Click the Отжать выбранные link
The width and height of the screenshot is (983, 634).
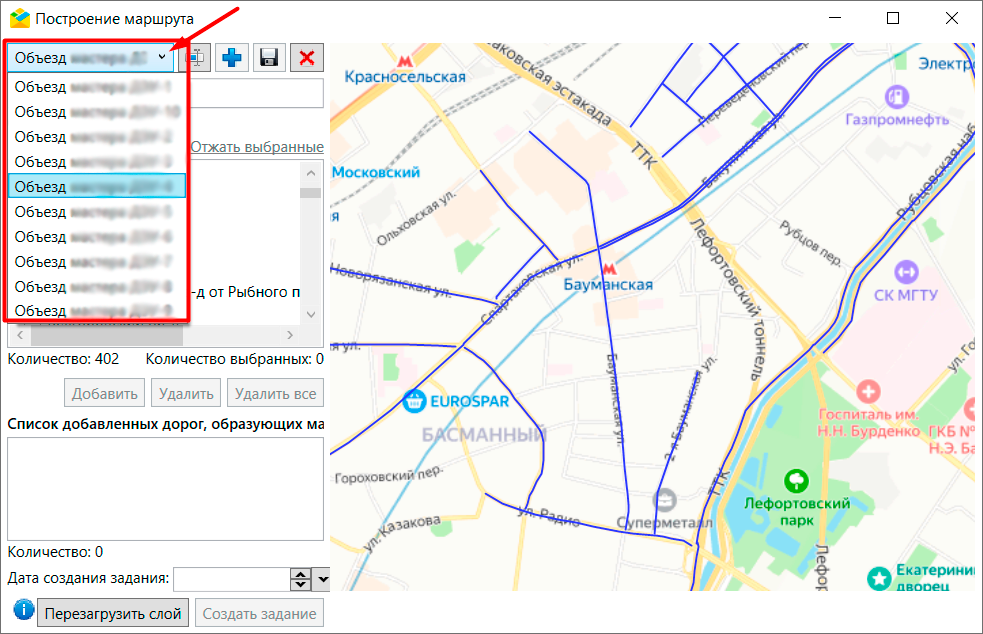[x=257, y=147]
